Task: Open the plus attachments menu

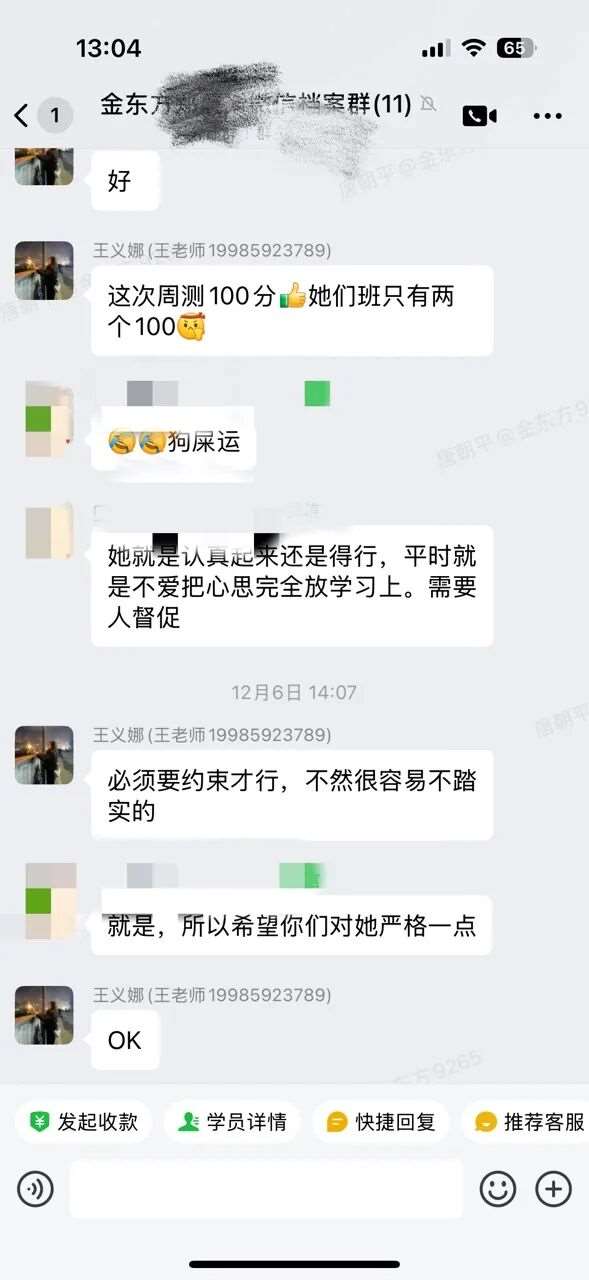Action: [553, 1189]
